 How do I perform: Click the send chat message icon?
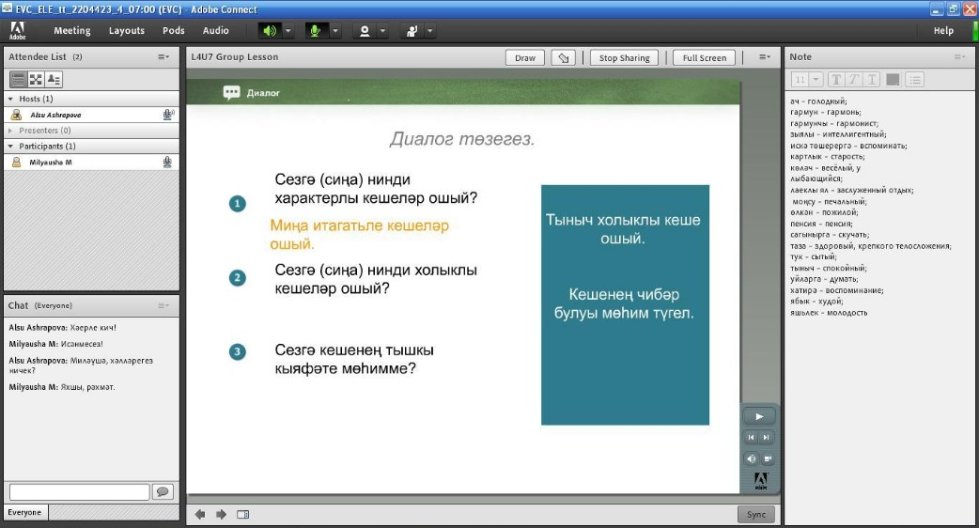pos(163,491)
